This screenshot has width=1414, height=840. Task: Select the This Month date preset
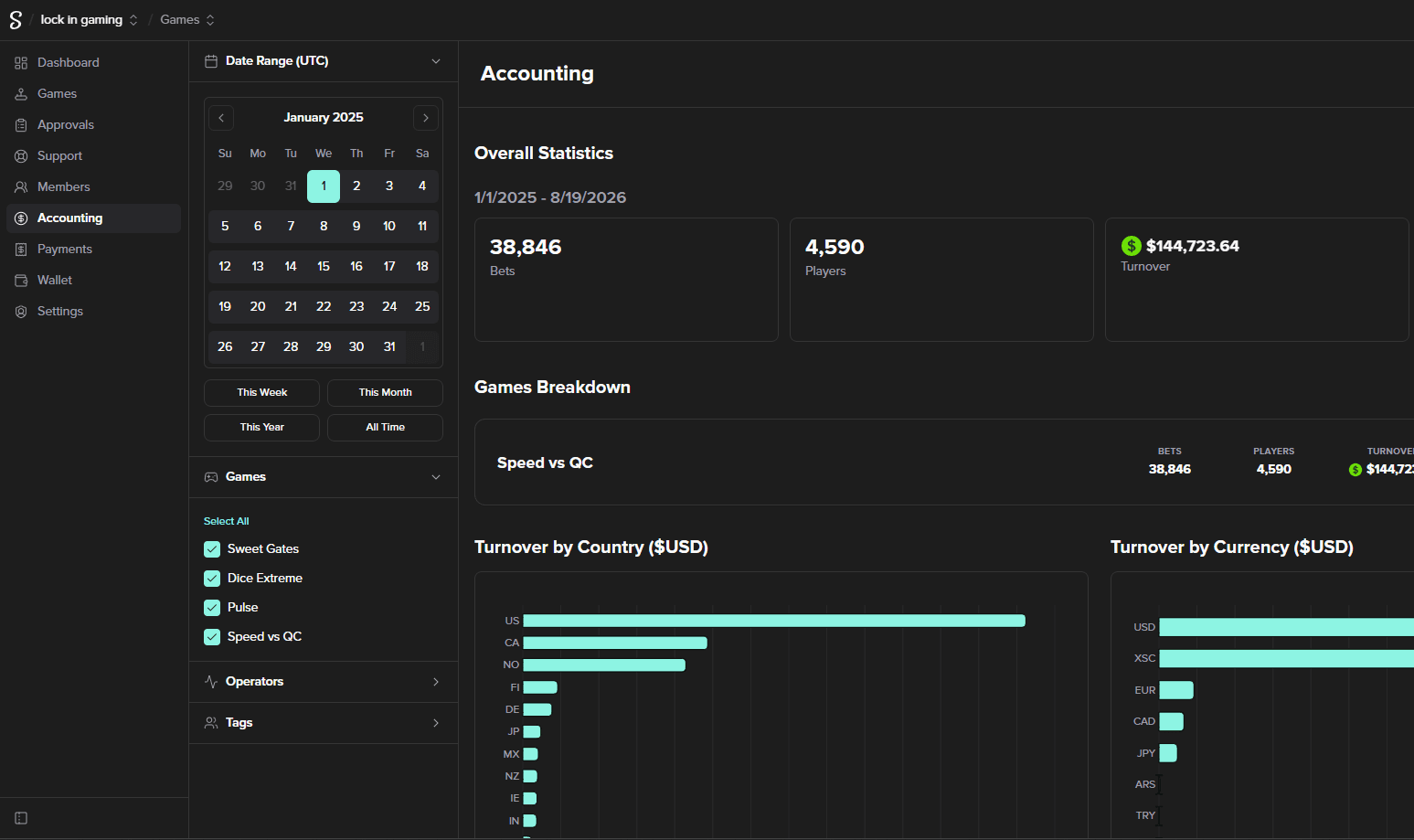pos(385,393)
